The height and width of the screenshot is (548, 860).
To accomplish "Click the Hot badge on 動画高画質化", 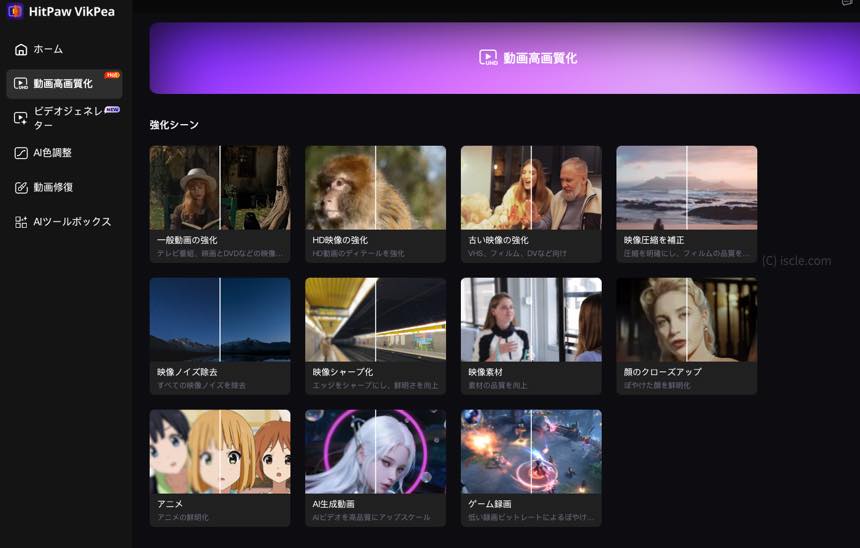I will (x=112, y=75).
